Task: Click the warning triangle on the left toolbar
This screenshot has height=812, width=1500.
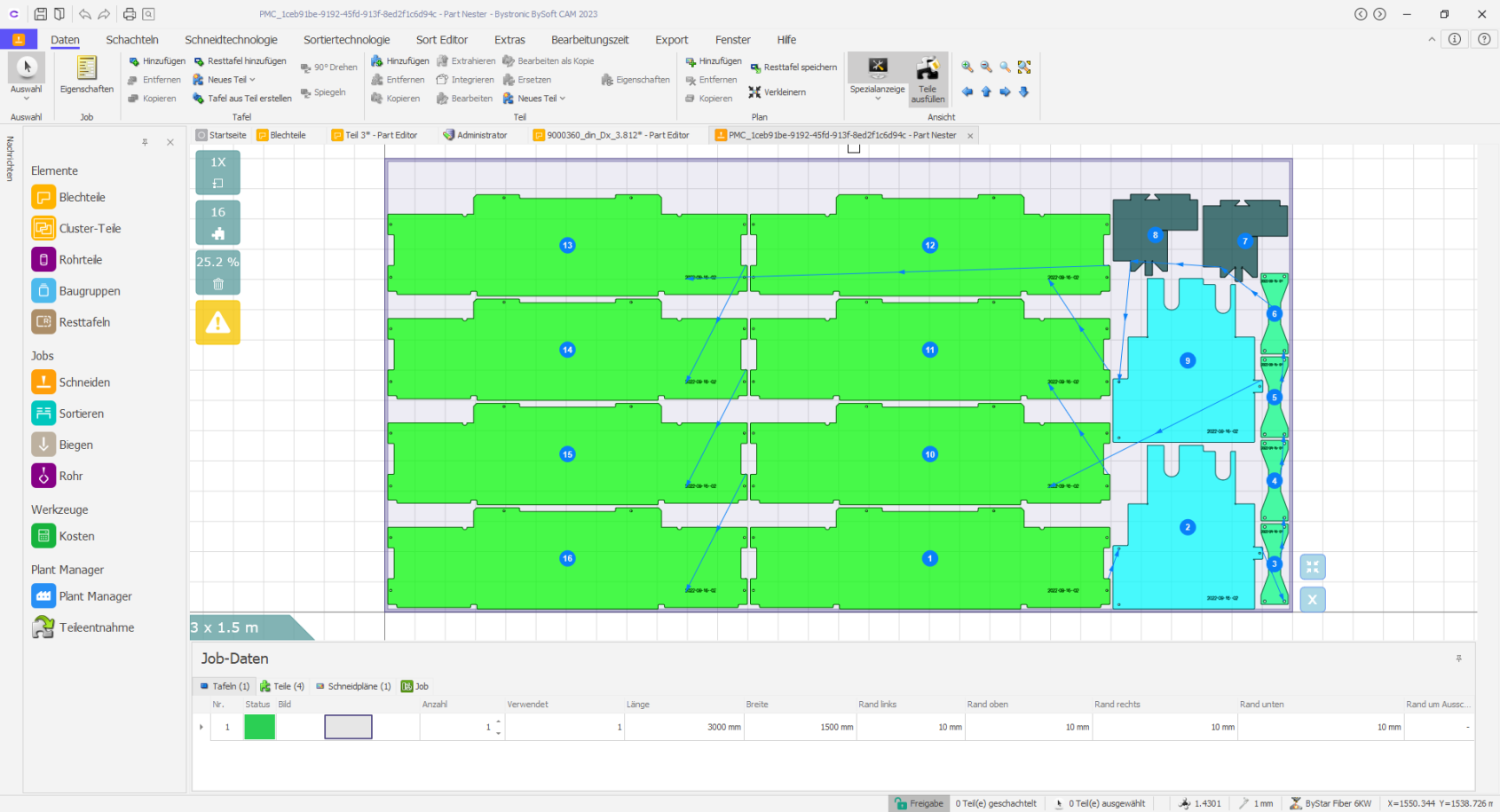Action: coord(217,322)
